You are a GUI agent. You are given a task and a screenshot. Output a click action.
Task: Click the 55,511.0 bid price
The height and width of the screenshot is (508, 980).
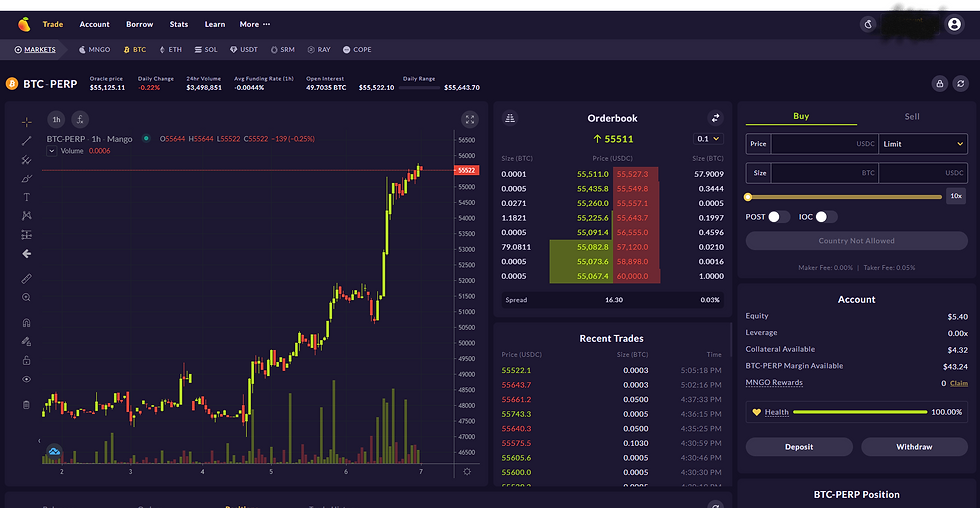coord(592,174)
